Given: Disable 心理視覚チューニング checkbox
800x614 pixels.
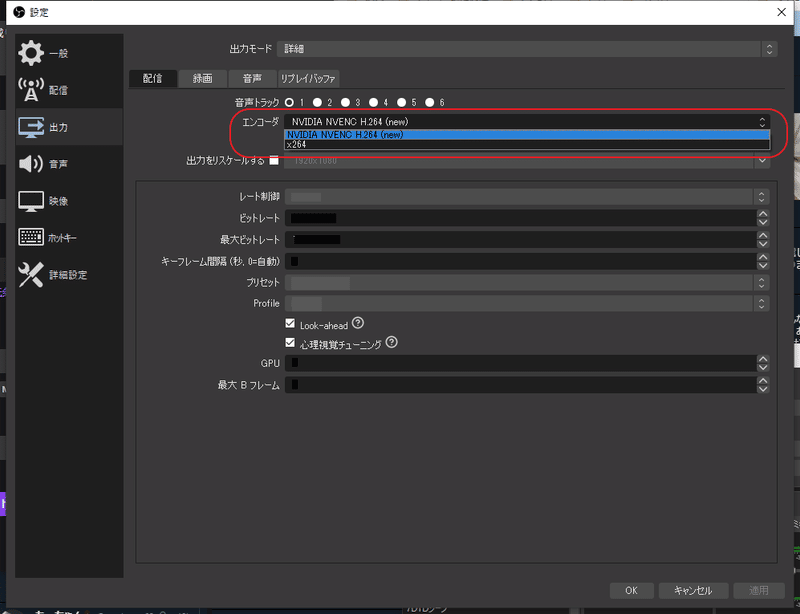Looking at the screenshot, I should point(290,342).
